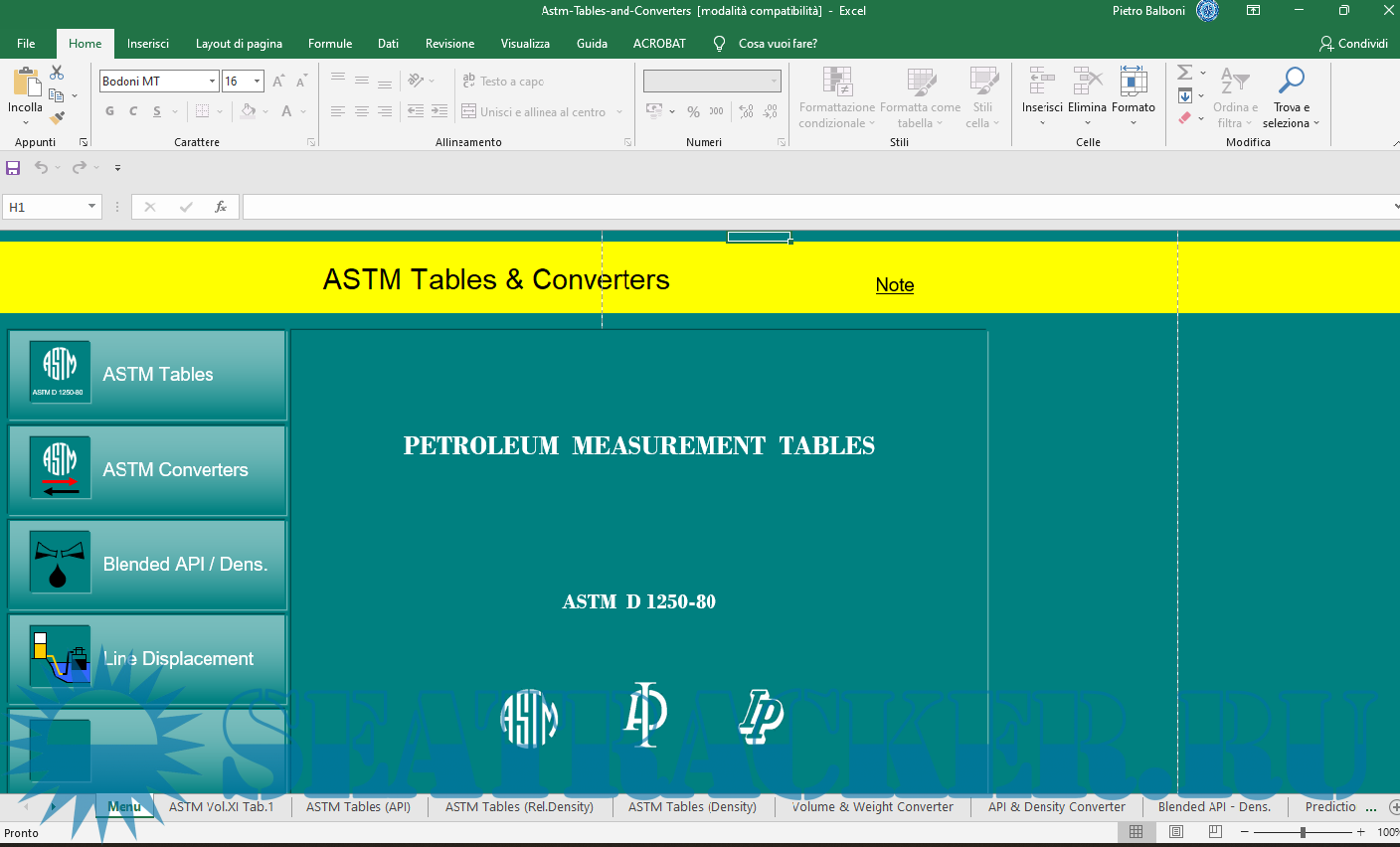Screen dimensions: 1400x847
Task: Click the Elimina cells icon
Action: 1087,82
